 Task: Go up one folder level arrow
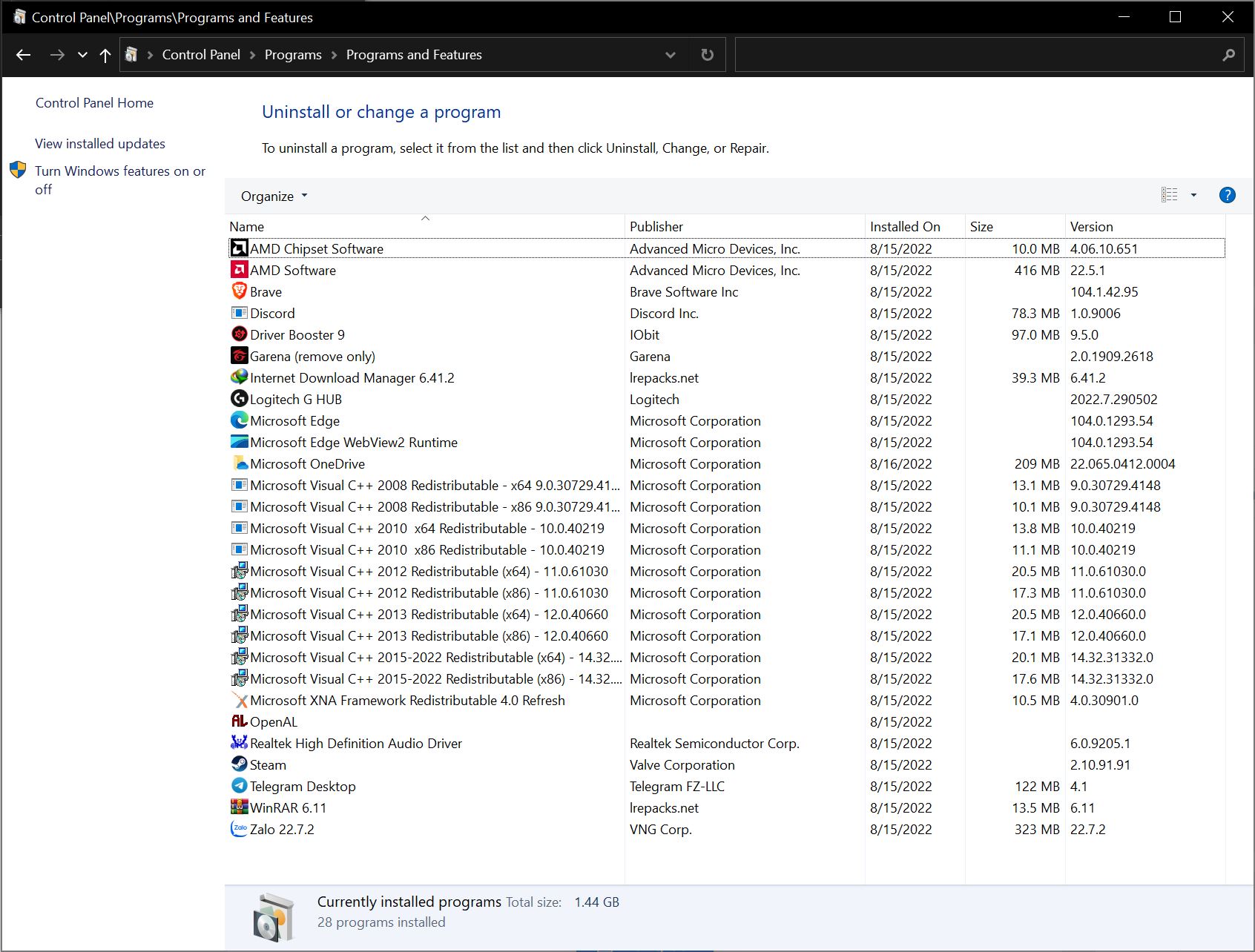pyautogui.click(x=105, y=55)
